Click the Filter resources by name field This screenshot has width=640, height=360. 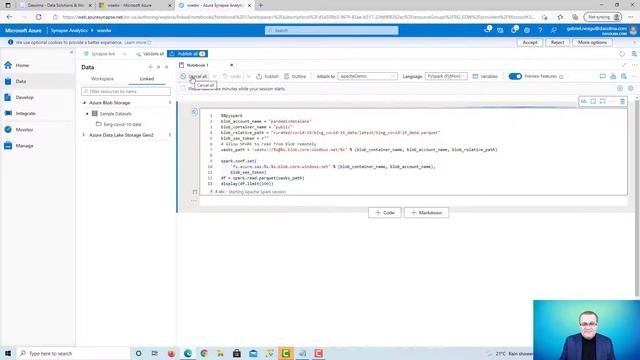pos(126,91)
